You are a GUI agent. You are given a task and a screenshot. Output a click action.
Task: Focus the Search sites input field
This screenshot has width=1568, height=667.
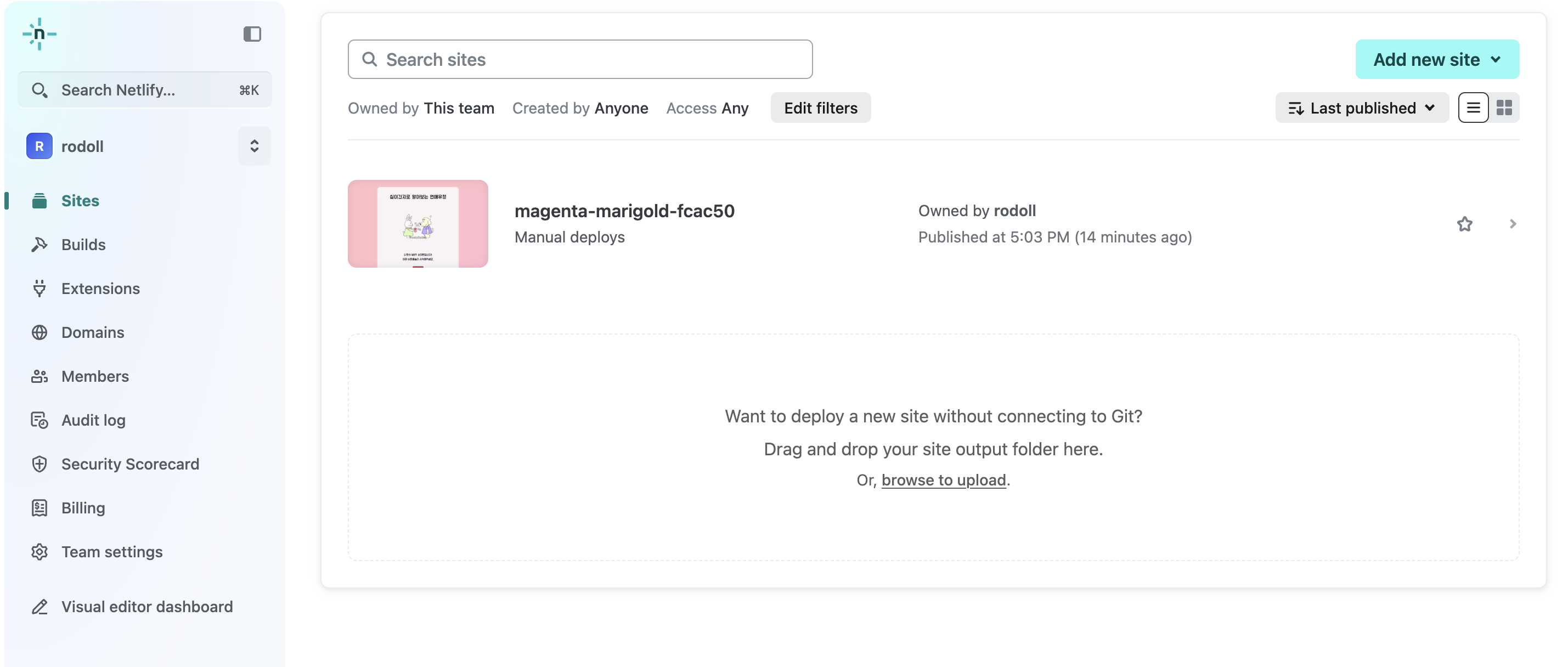(x=579, y=60)
